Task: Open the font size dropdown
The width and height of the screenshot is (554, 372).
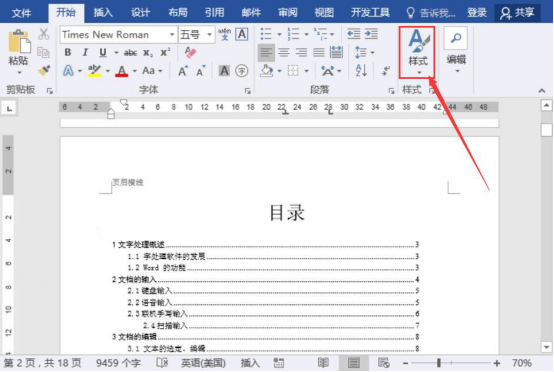Action: (210, 35)
